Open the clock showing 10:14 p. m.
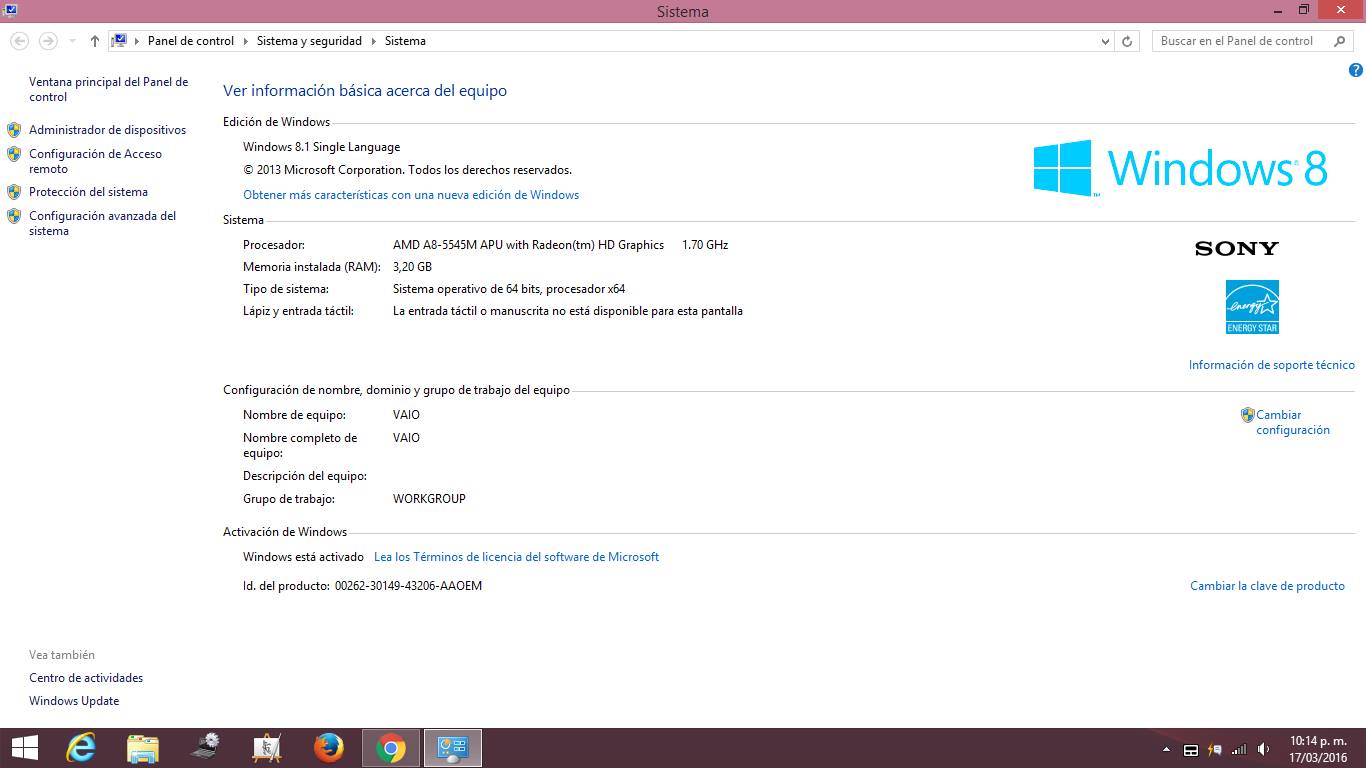1366x768 pixels. [1318, 749]
